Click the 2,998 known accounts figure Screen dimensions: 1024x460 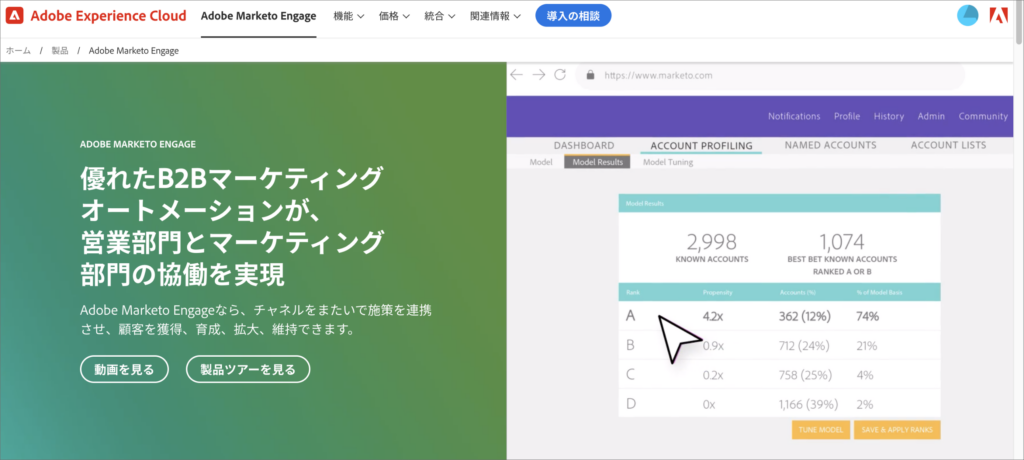point(712,242)
